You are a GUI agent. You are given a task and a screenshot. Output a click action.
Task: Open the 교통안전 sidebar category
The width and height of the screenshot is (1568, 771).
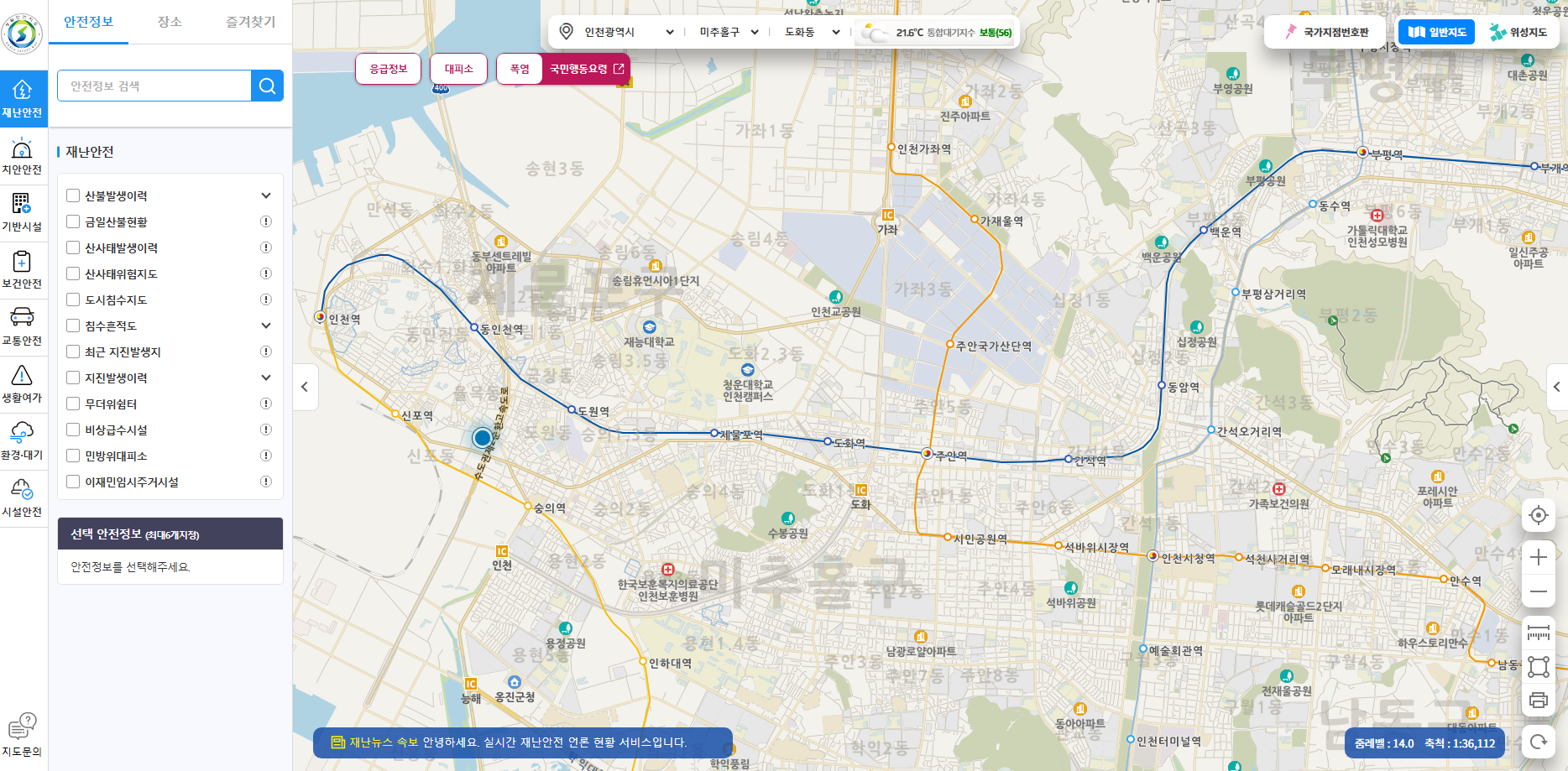pos(23,328)
